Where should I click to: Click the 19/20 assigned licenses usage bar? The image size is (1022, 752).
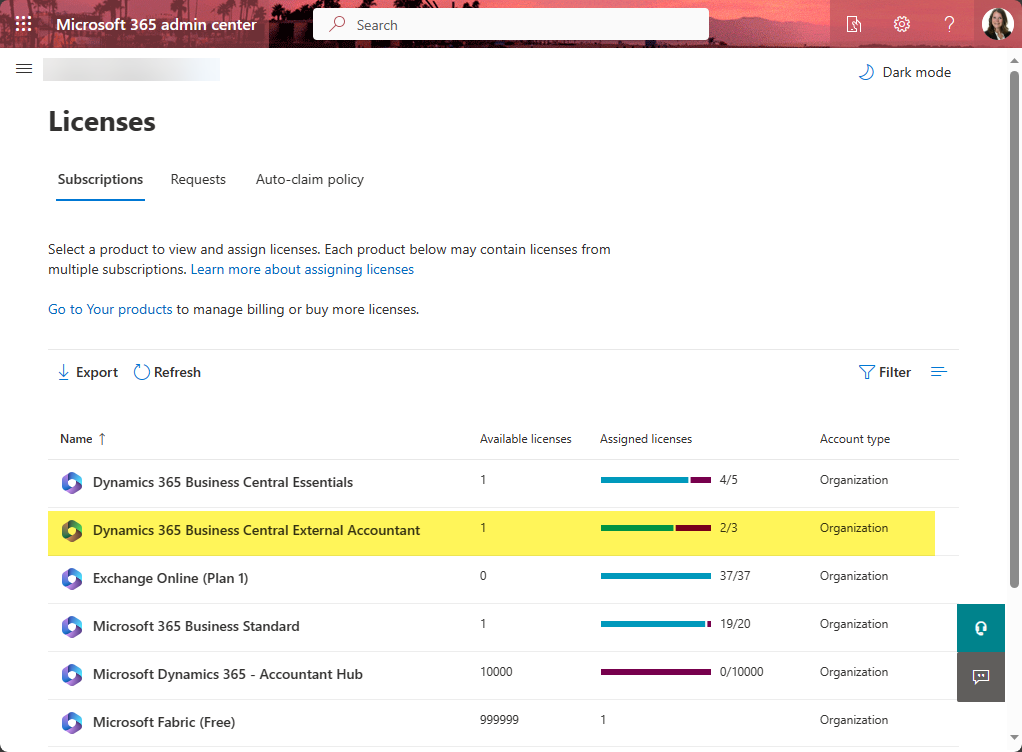656,624
